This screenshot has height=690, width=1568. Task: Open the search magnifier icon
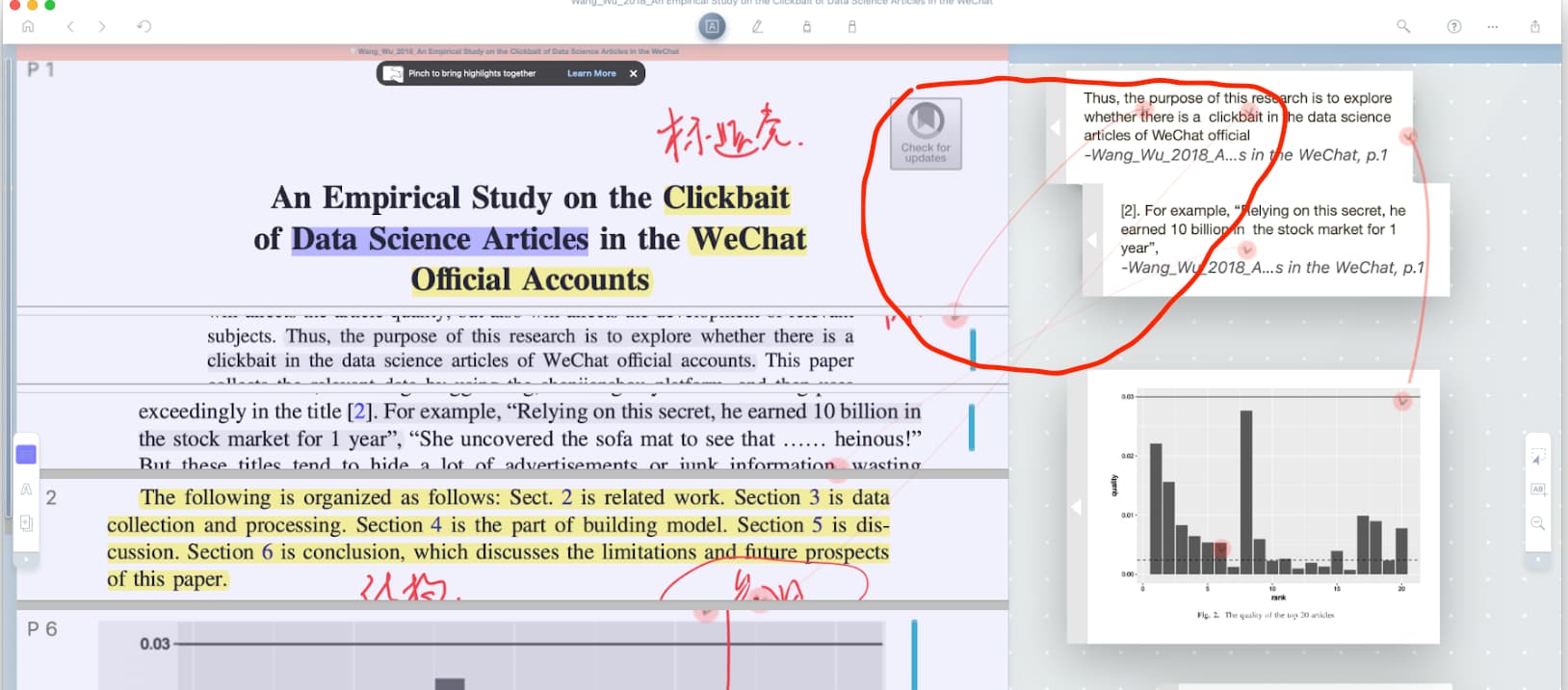1403,27
